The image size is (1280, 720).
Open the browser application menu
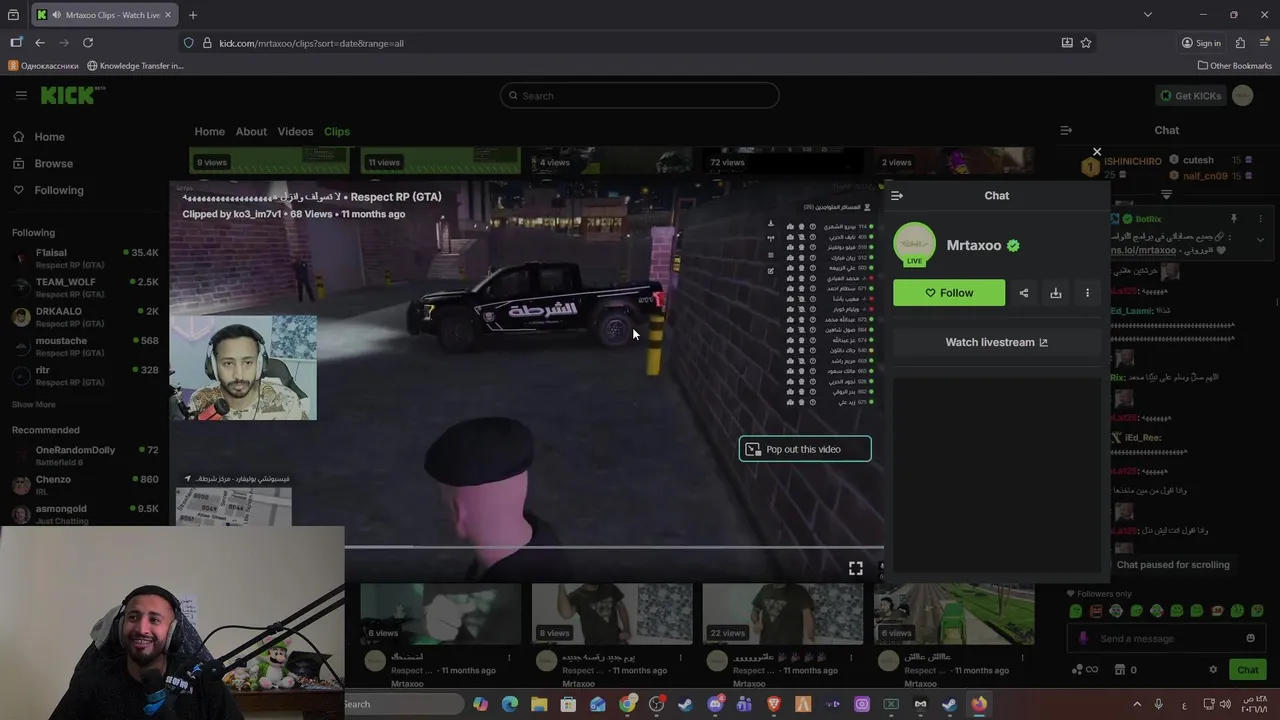click(x=1264, y=43)
